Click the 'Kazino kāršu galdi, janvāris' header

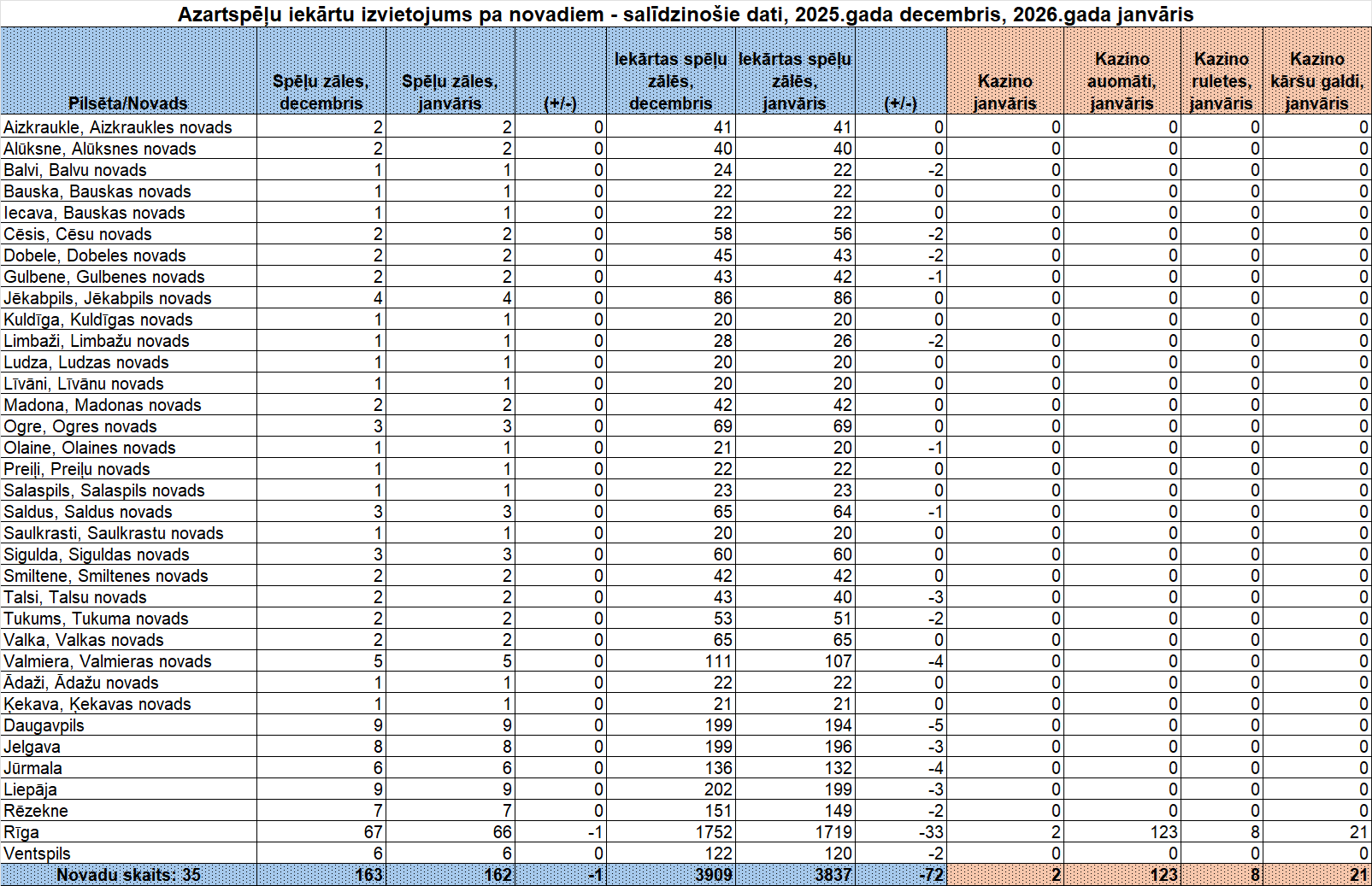coord(1316,81)
